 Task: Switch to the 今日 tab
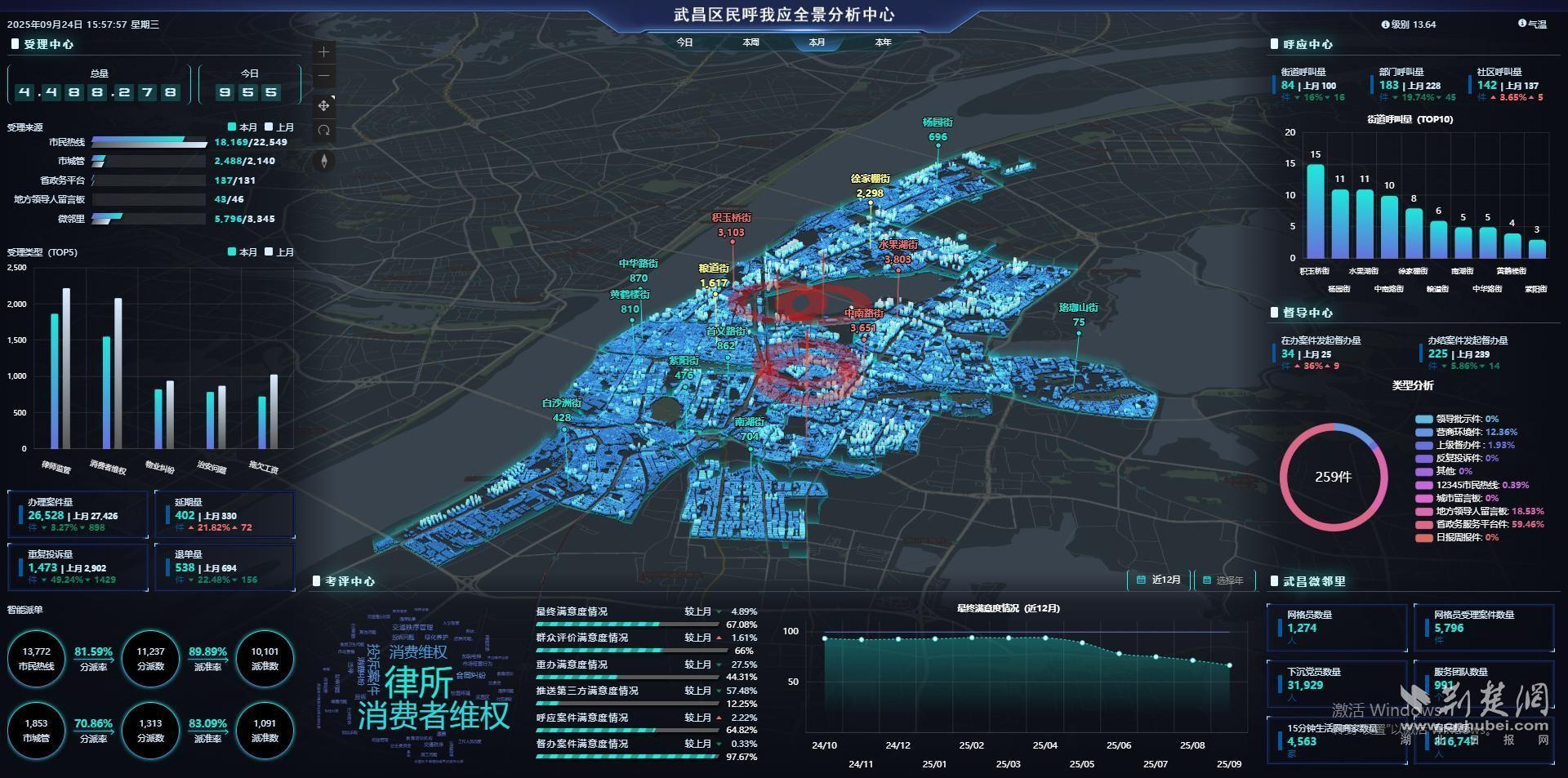[x=684, y=42]
